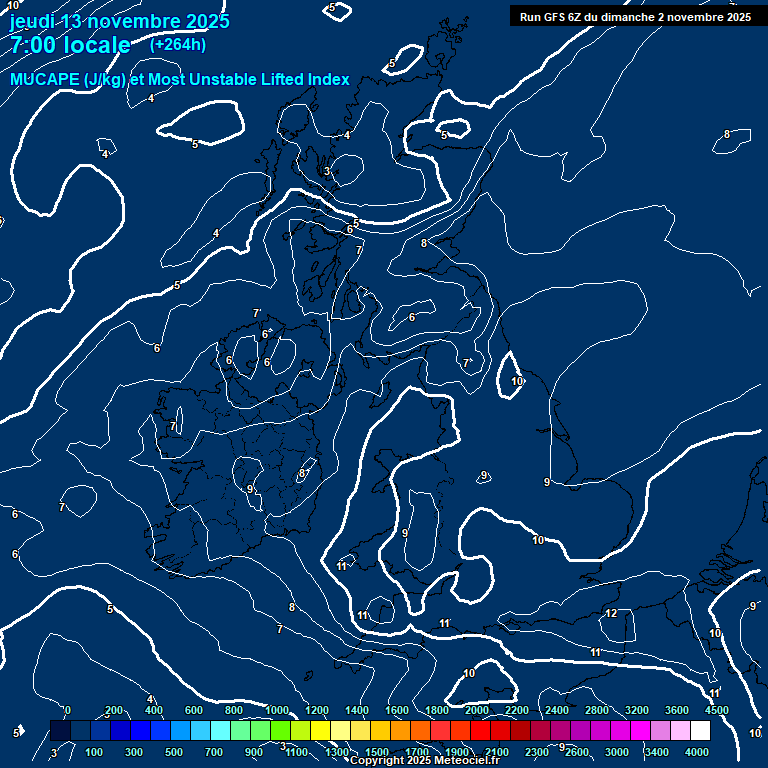Click the date title 'jeudi 13 novembre 2025'

click(x=119, y=21)
